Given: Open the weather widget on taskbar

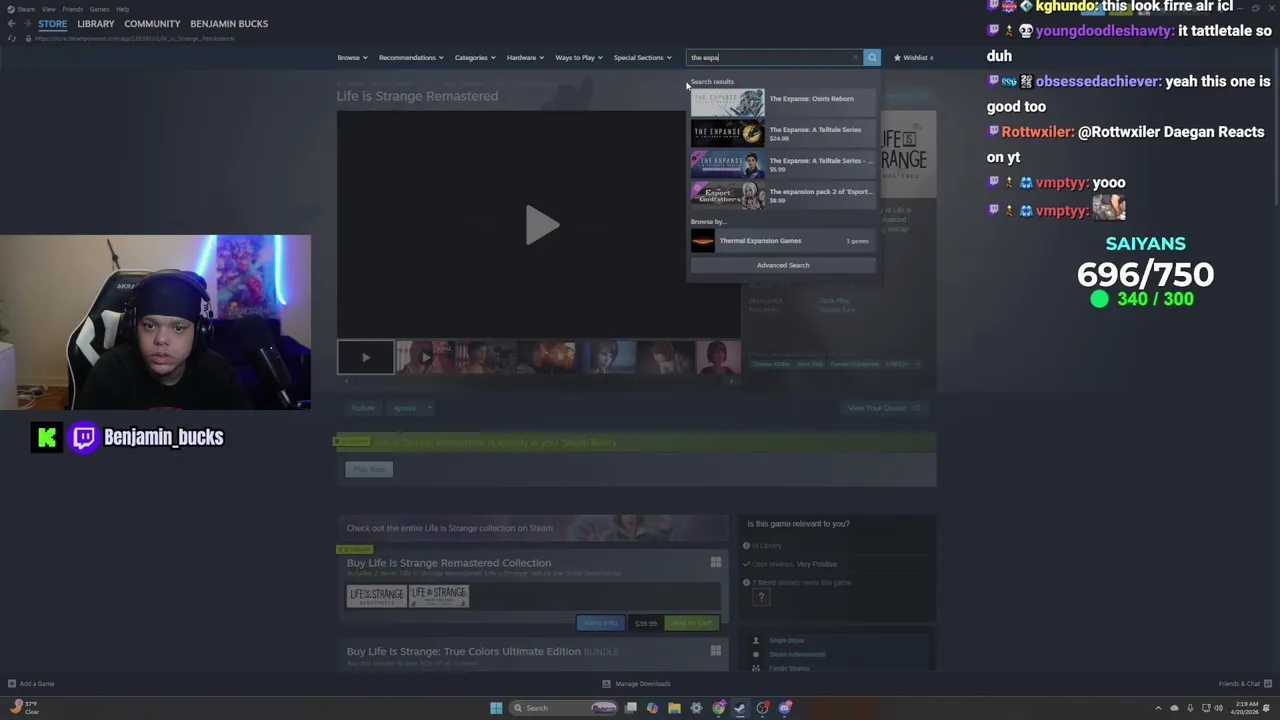Looking at the screenshot, I should [x=24, y=708].
